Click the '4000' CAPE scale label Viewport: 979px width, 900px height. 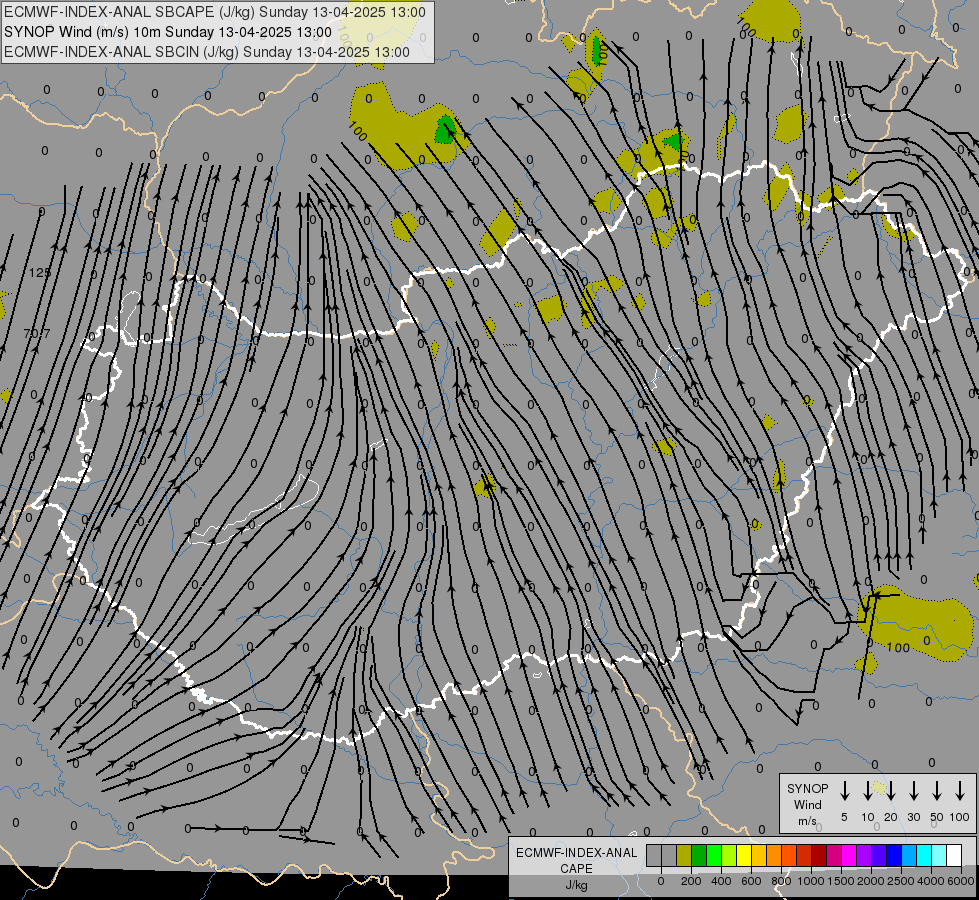pos(931,881)
